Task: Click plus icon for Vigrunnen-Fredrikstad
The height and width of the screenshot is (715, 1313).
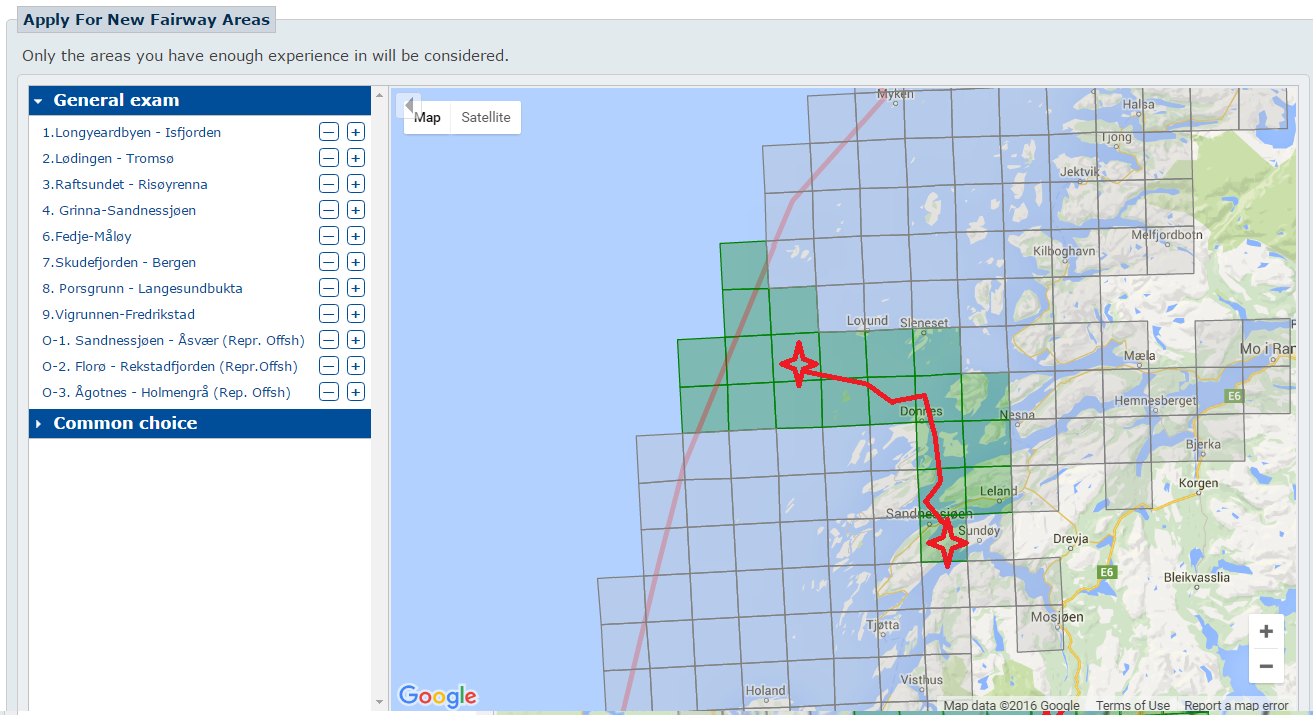Action: pos(356,314)
